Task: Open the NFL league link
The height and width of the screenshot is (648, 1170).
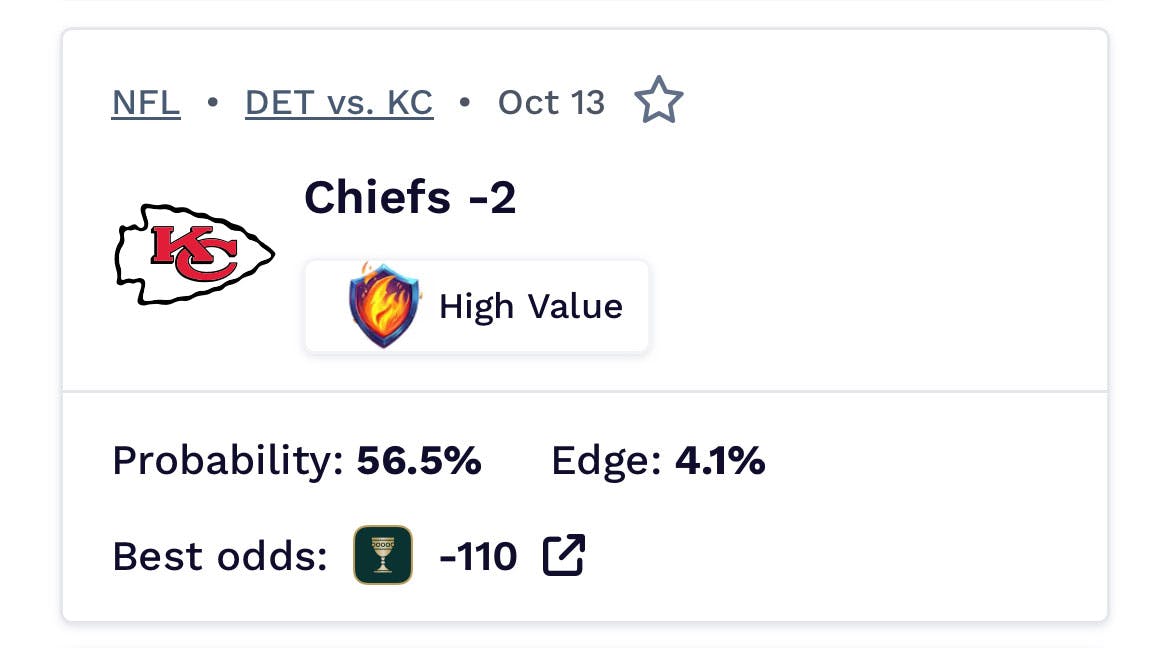Action: click(x=146, y=102)
